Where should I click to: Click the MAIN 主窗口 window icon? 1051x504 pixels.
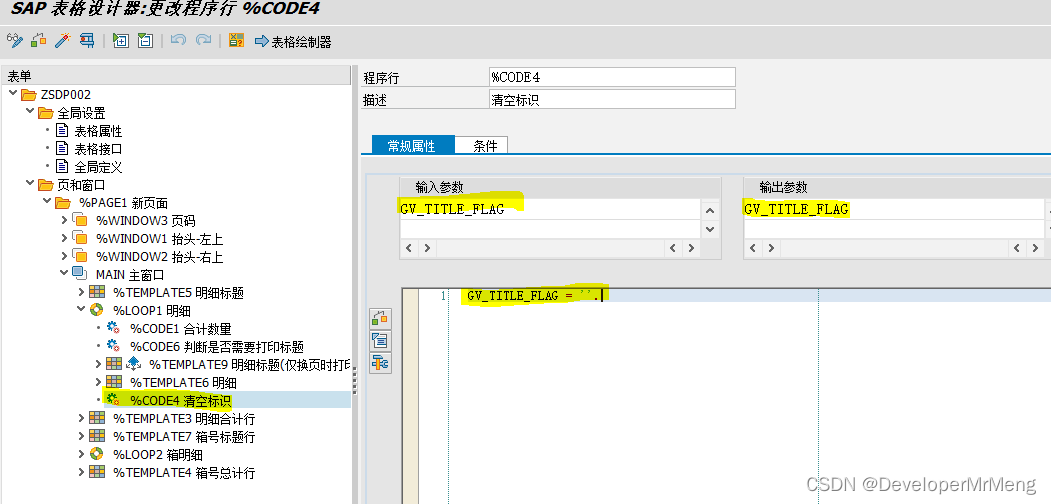pos(80,273)
